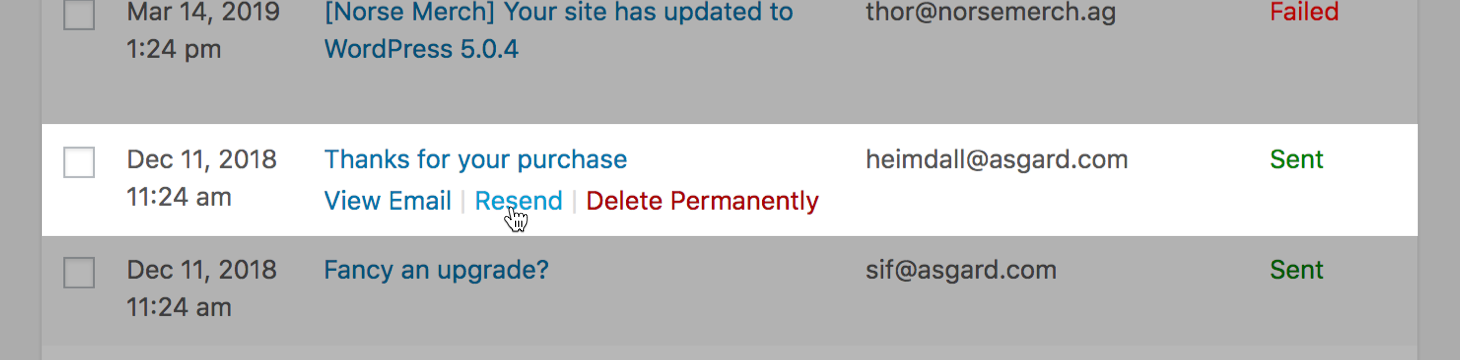Click the Mar 14, 2019 date

(x=204, y=13)
